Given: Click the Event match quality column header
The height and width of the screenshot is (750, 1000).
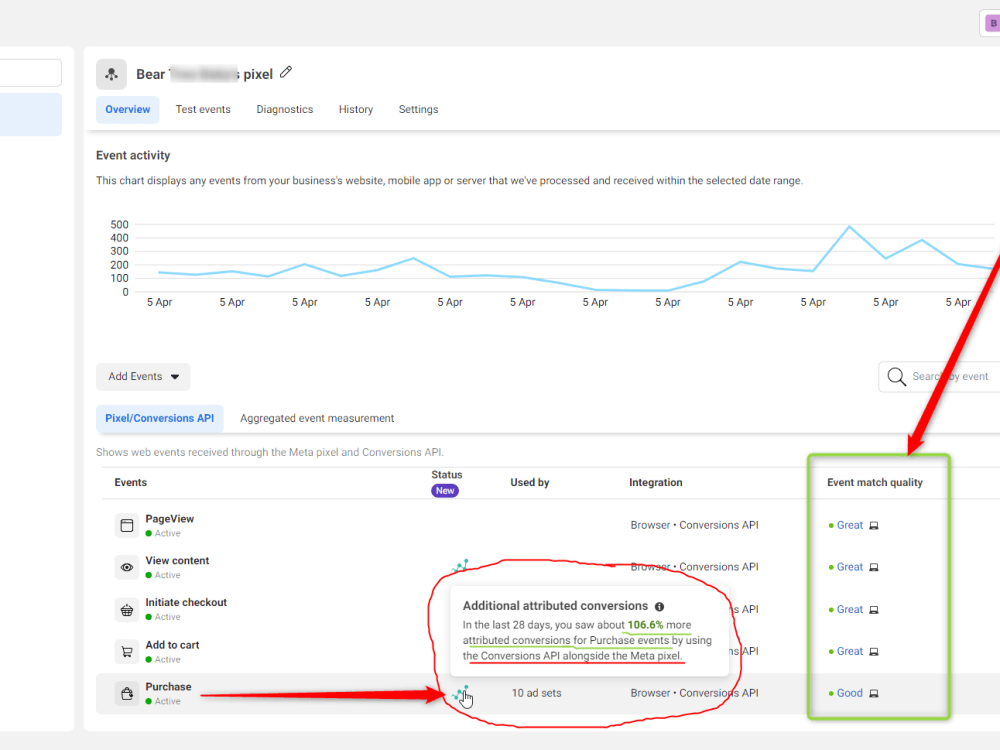Looking at the screenshot, I should tap(875, 483).
